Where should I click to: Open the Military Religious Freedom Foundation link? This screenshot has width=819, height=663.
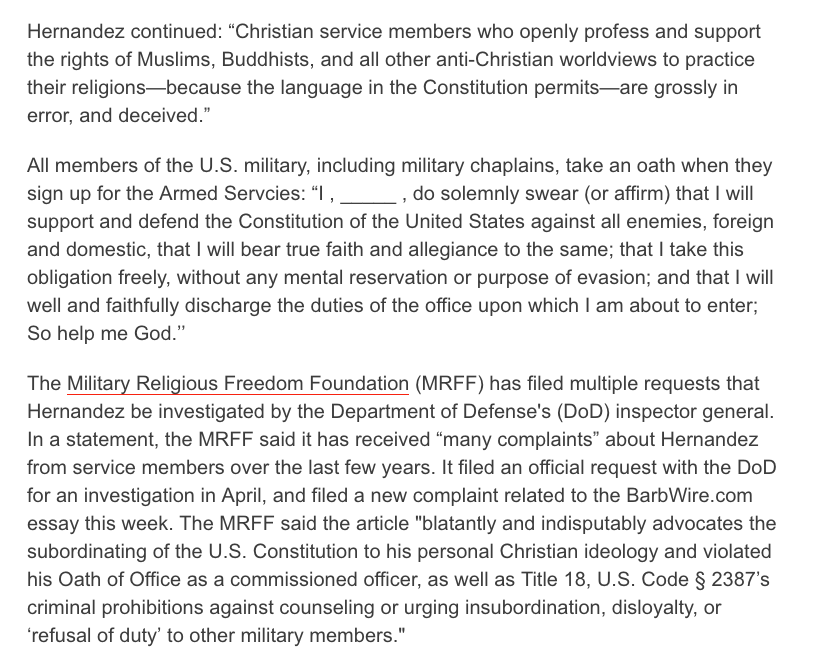coord(237,384)
